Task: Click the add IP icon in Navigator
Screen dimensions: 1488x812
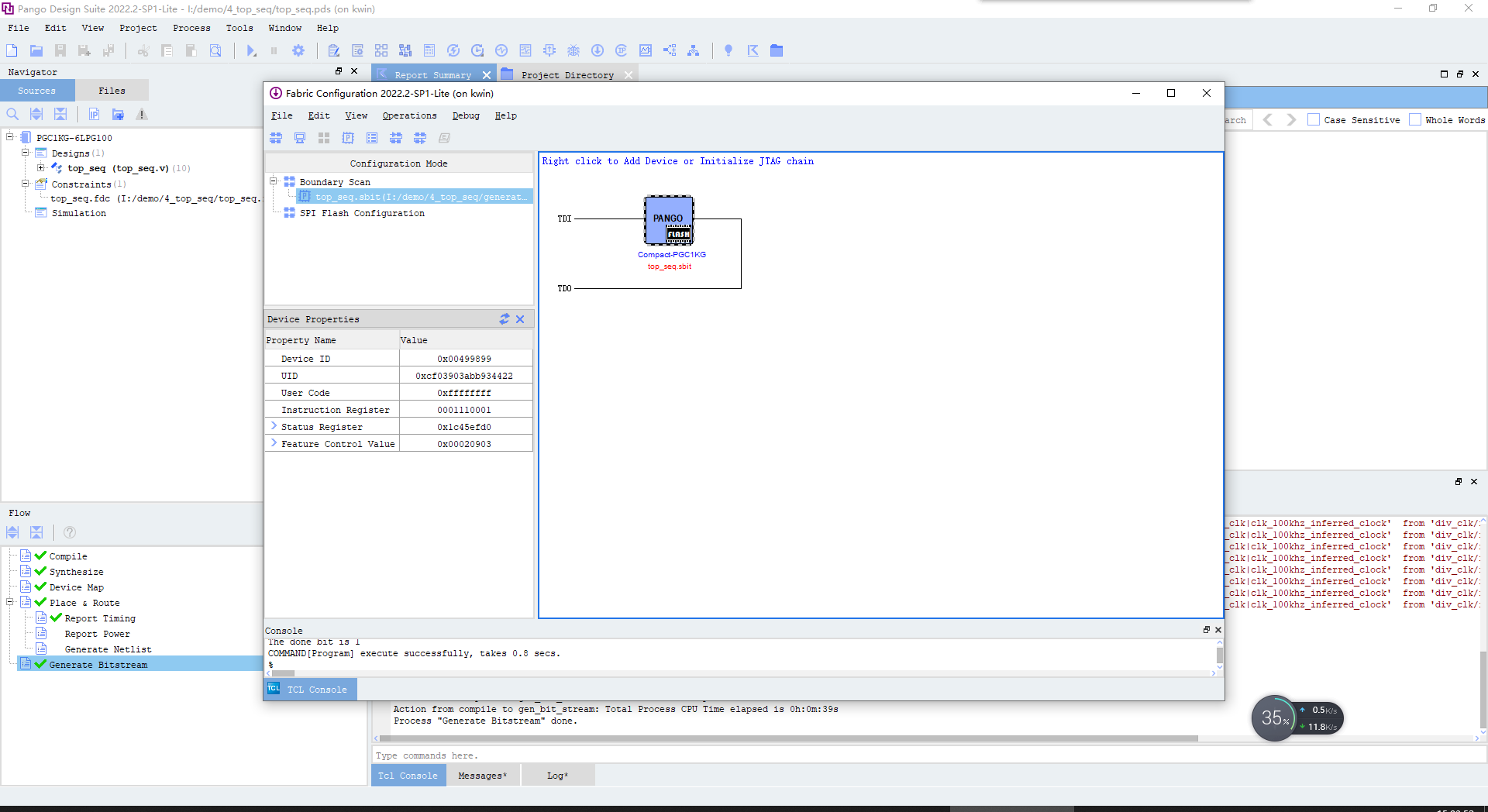Action: point(94,114)
